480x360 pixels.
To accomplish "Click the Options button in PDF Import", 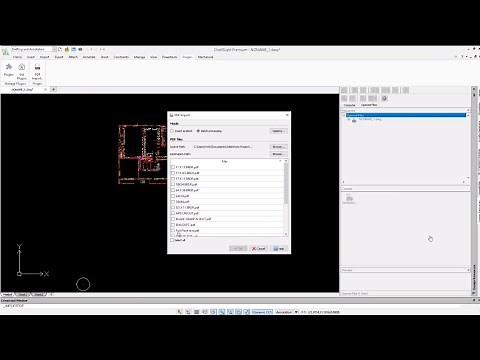I will (278, 131).
